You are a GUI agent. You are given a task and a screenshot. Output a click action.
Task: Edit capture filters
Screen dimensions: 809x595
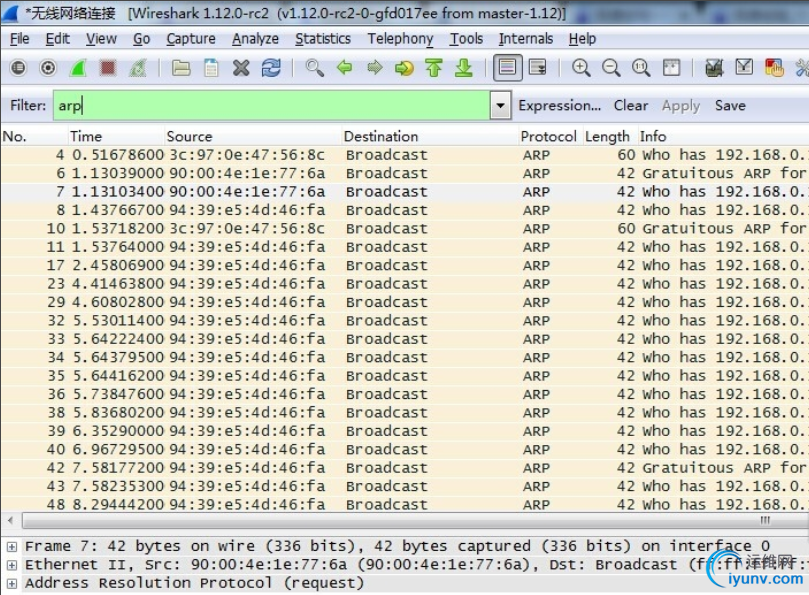tap(714, 68)
